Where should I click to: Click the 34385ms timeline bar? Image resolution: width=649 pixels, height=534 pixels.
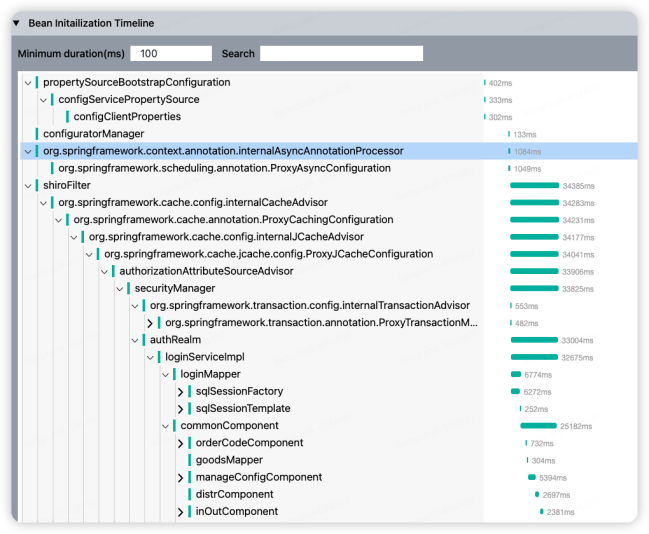534,185
